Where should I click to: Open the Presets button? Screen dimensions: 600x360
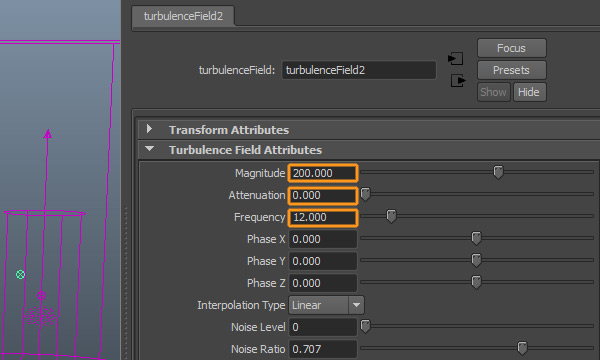pos(512,70)
